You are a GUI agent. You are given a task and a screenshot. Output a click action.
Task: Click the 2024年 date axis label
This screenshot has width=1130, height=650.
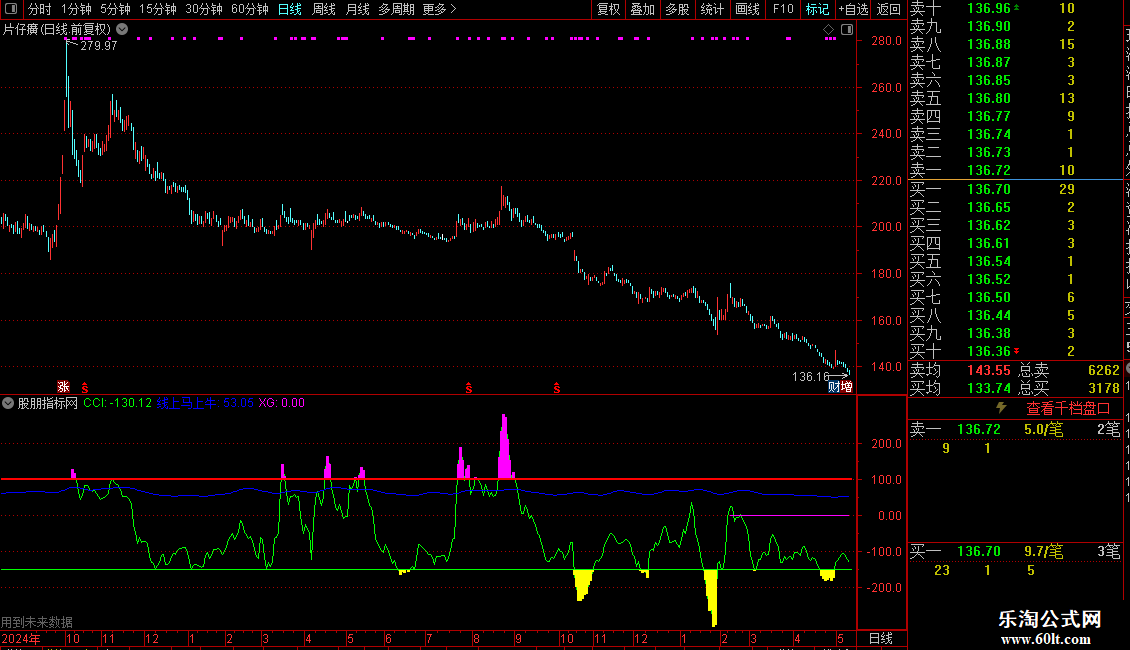pos(21,638)
